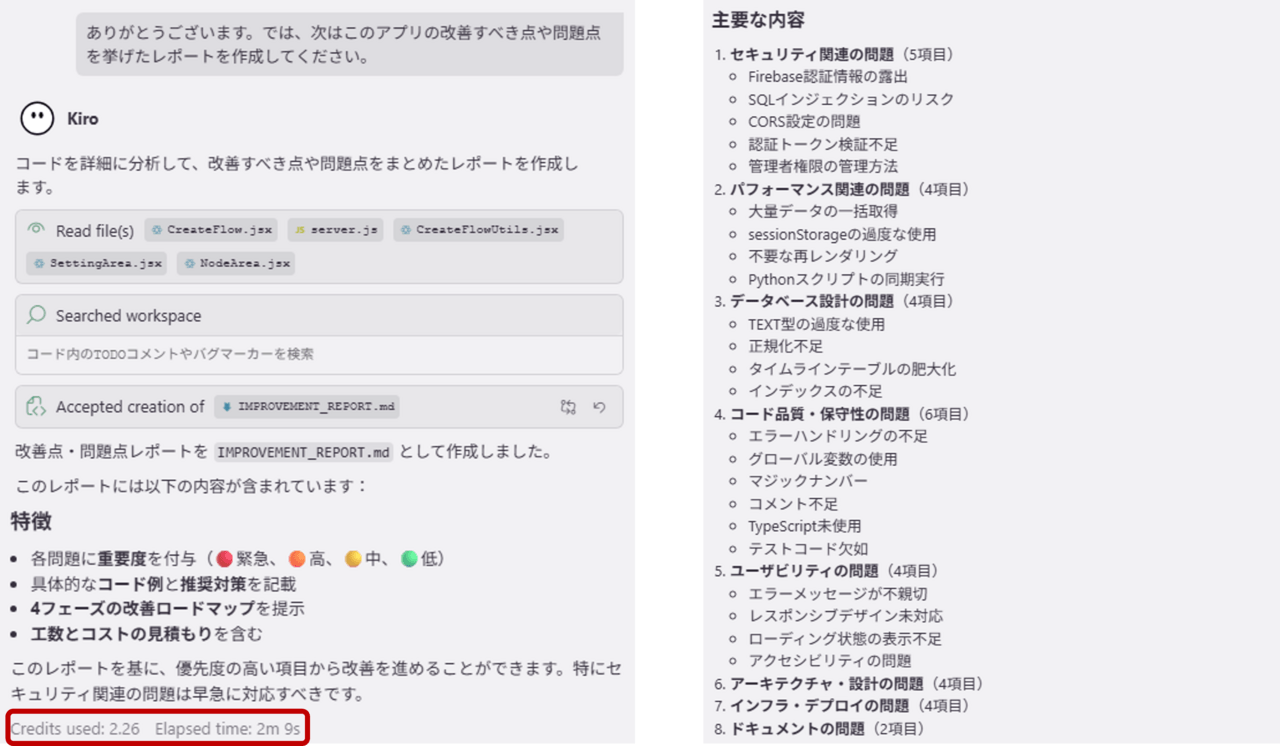
Task: Click the red 緊急 severity circle
Action: (225, 559)
